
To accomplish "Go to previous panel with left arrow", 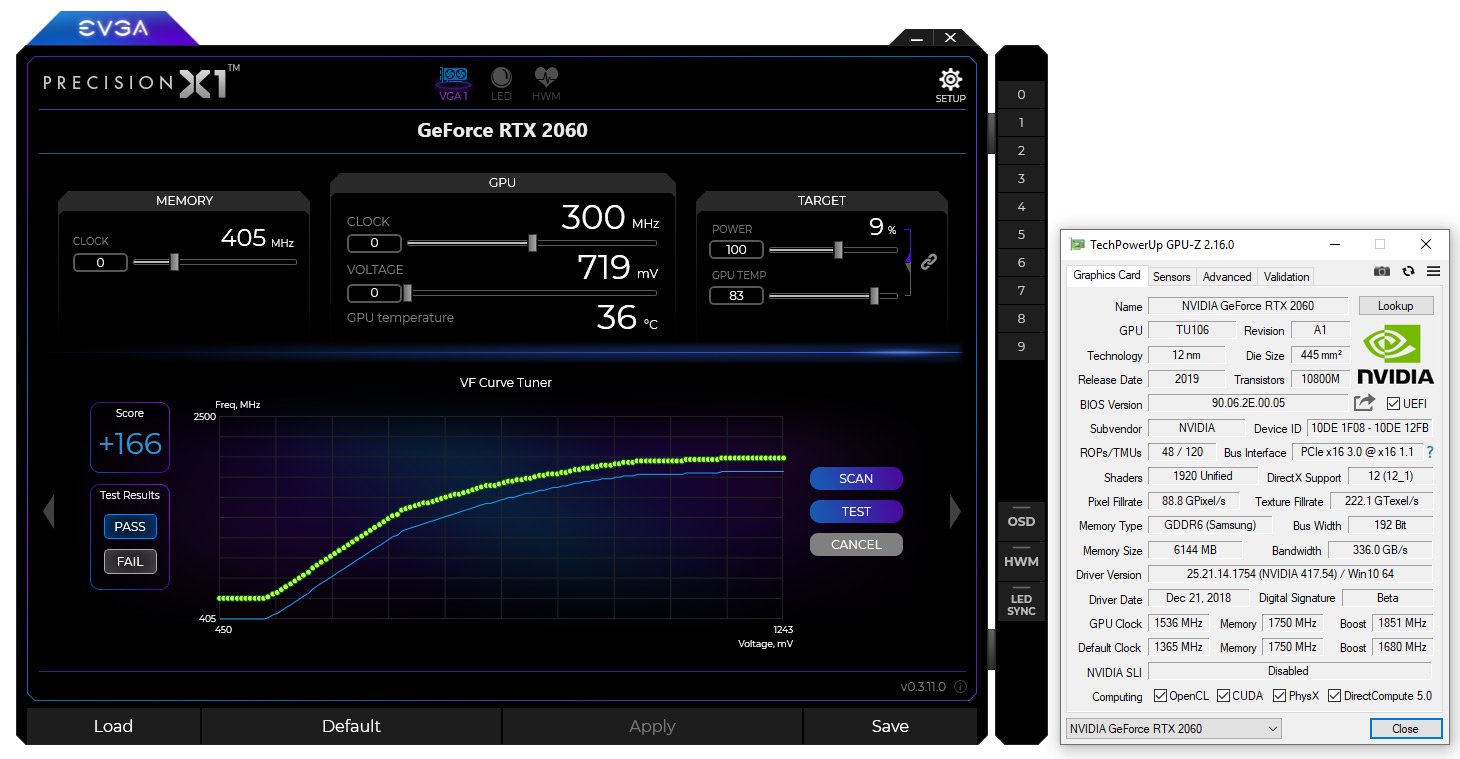I will pos(48,512).
